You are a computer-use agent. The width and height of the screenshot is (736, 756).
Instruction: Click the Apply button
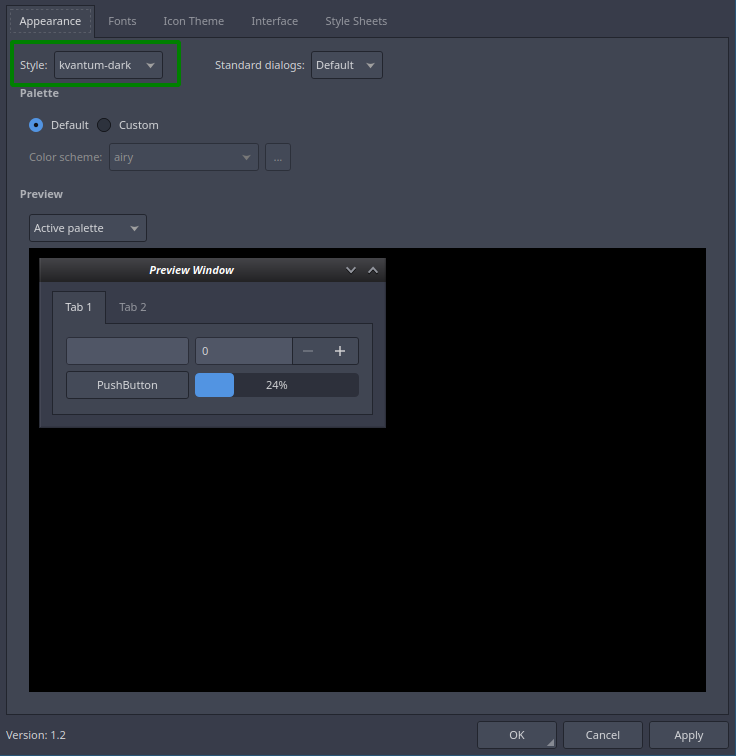[688, 735]
